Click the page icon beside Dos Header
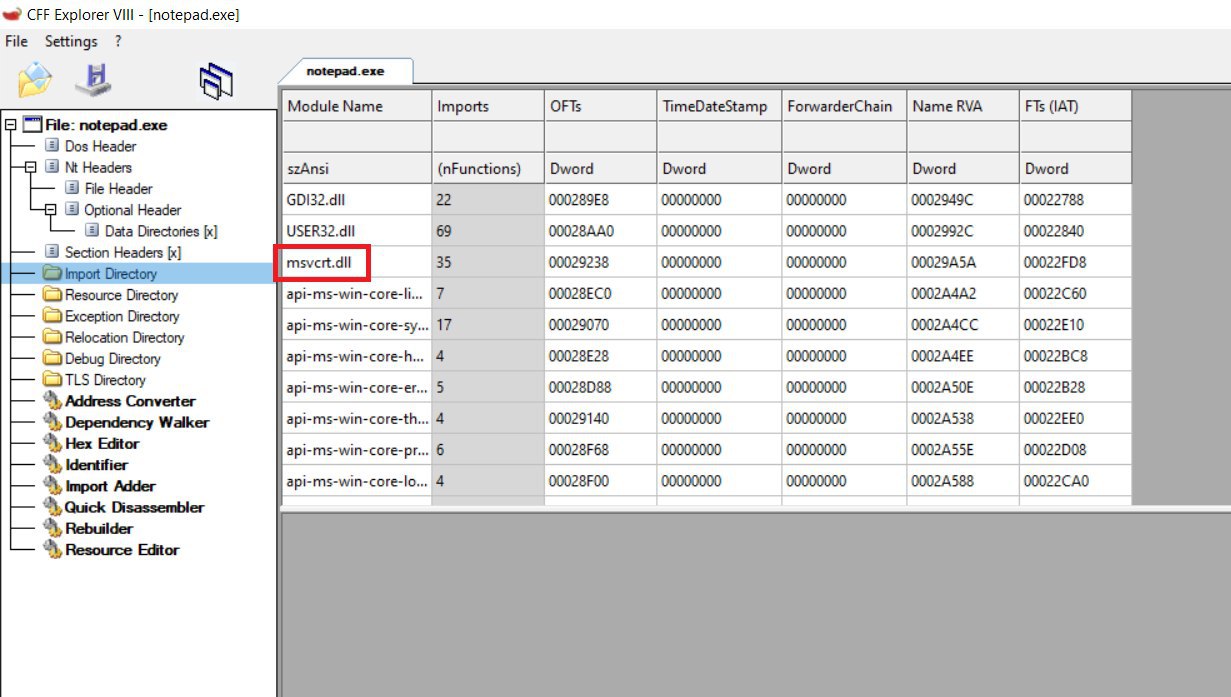 pos(52,146)
